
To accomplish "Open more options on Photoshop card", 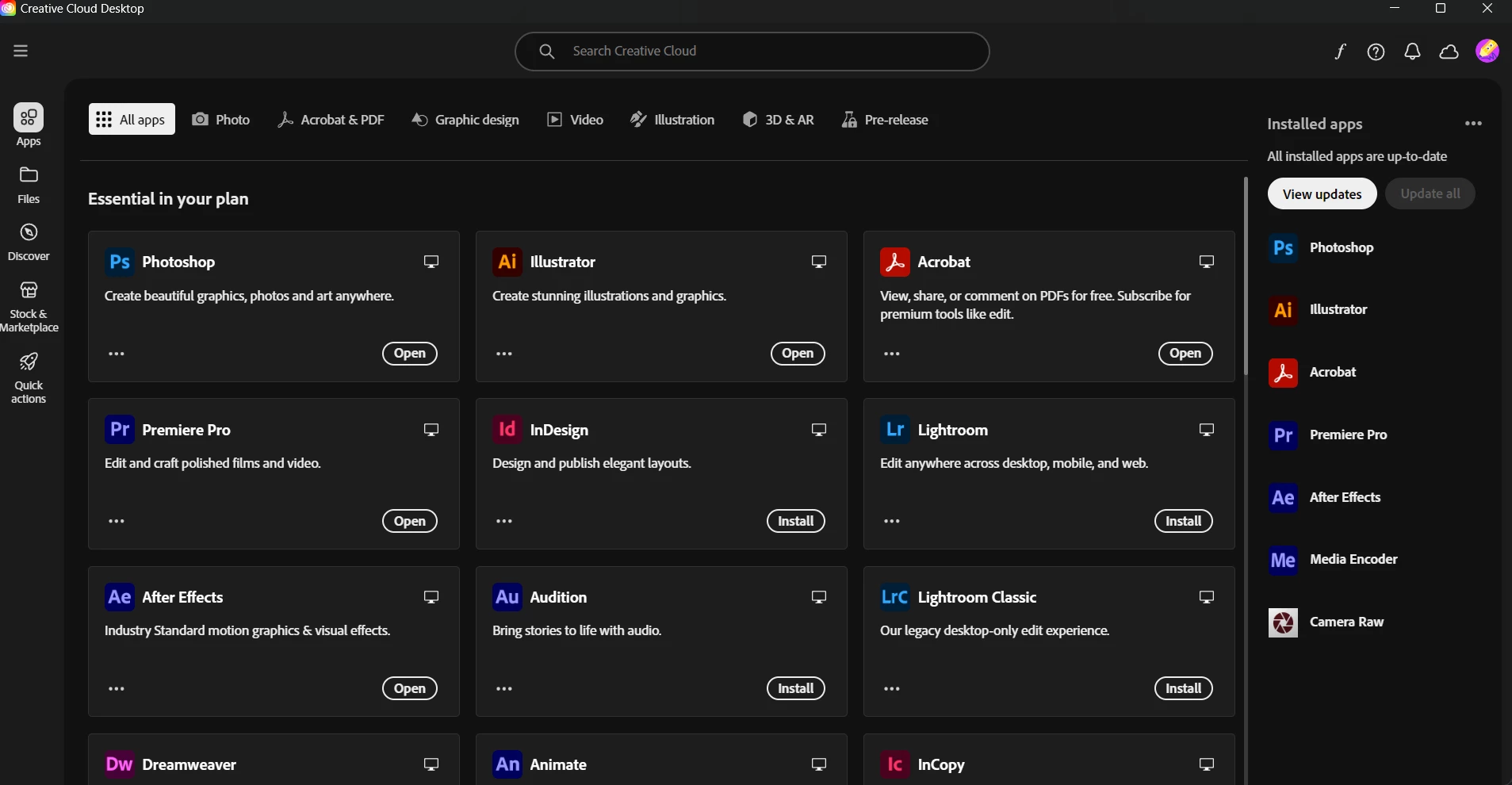I will [117, 354].
